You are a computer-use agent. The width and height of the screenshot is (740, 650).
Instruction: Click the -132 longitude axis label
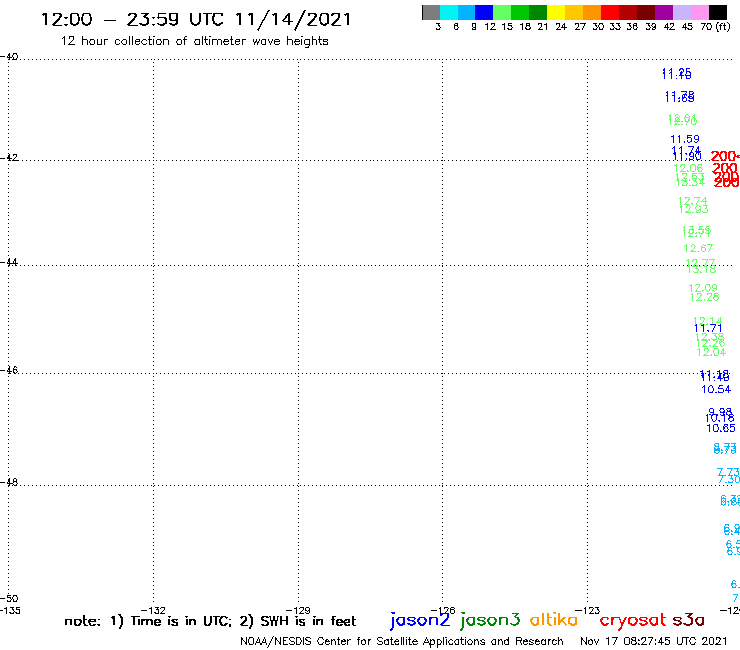(x=153, y=610)
